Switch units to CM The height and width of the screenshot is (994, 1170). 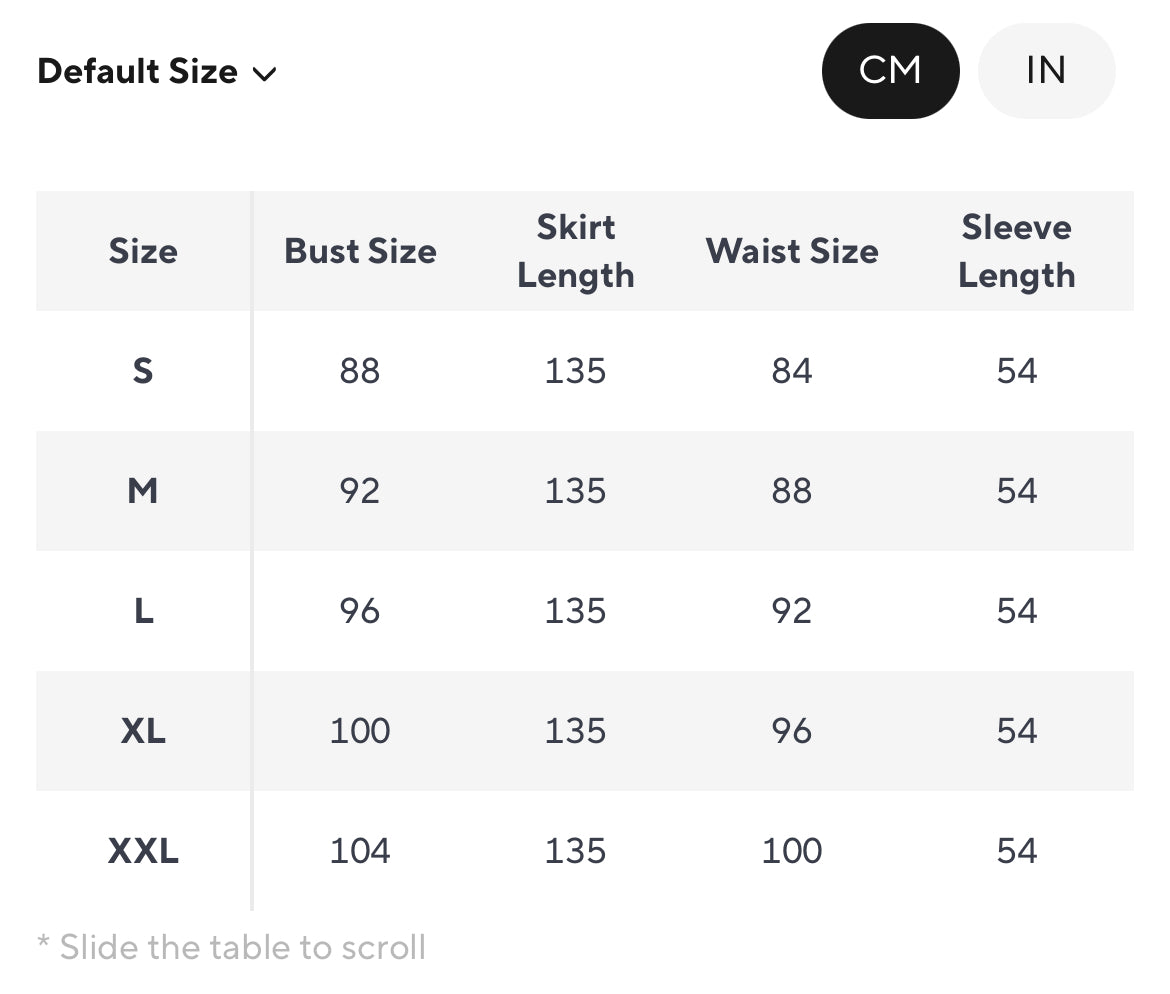point(890,71)
